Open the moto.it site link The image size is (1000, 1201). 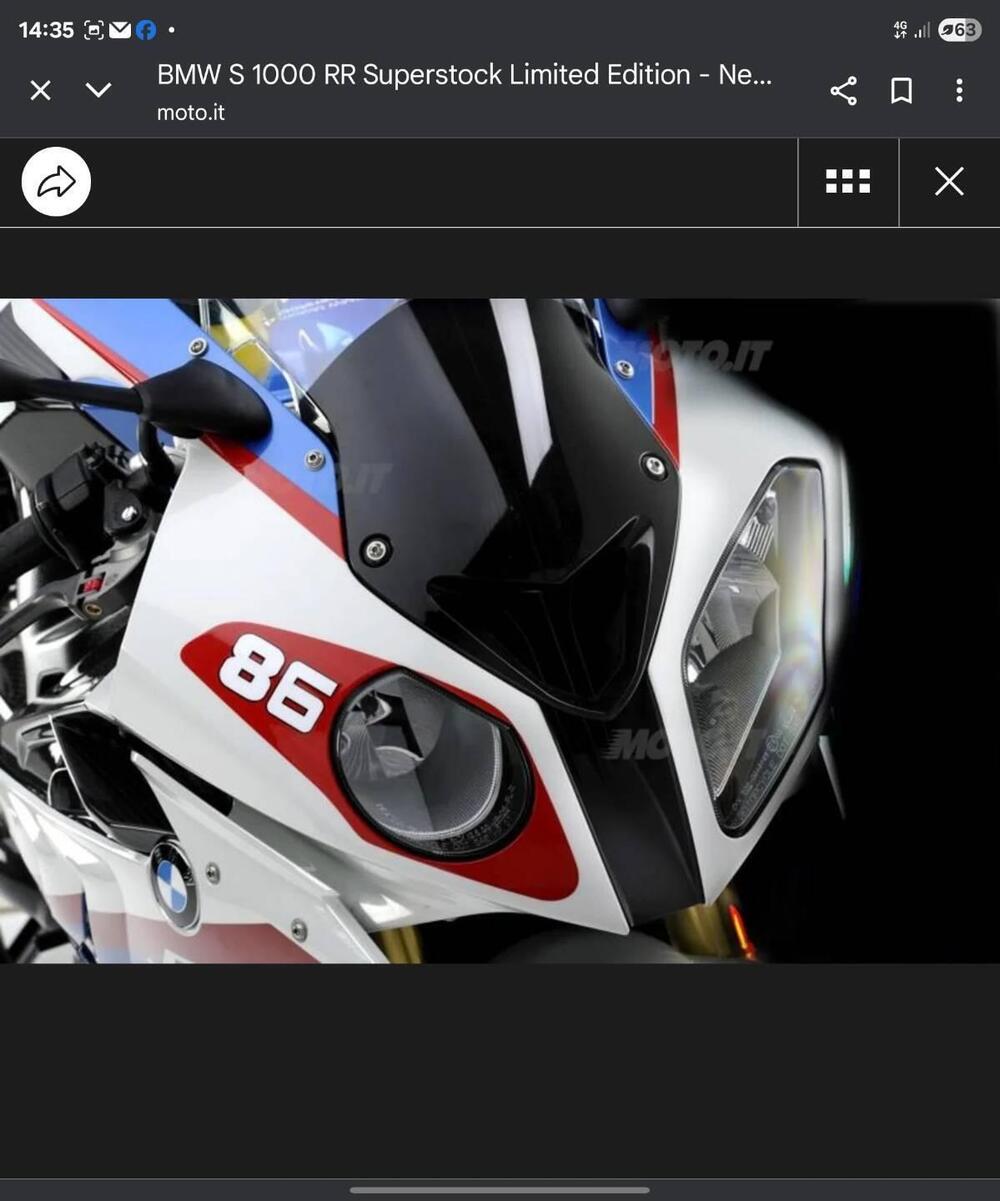point(190,112)
